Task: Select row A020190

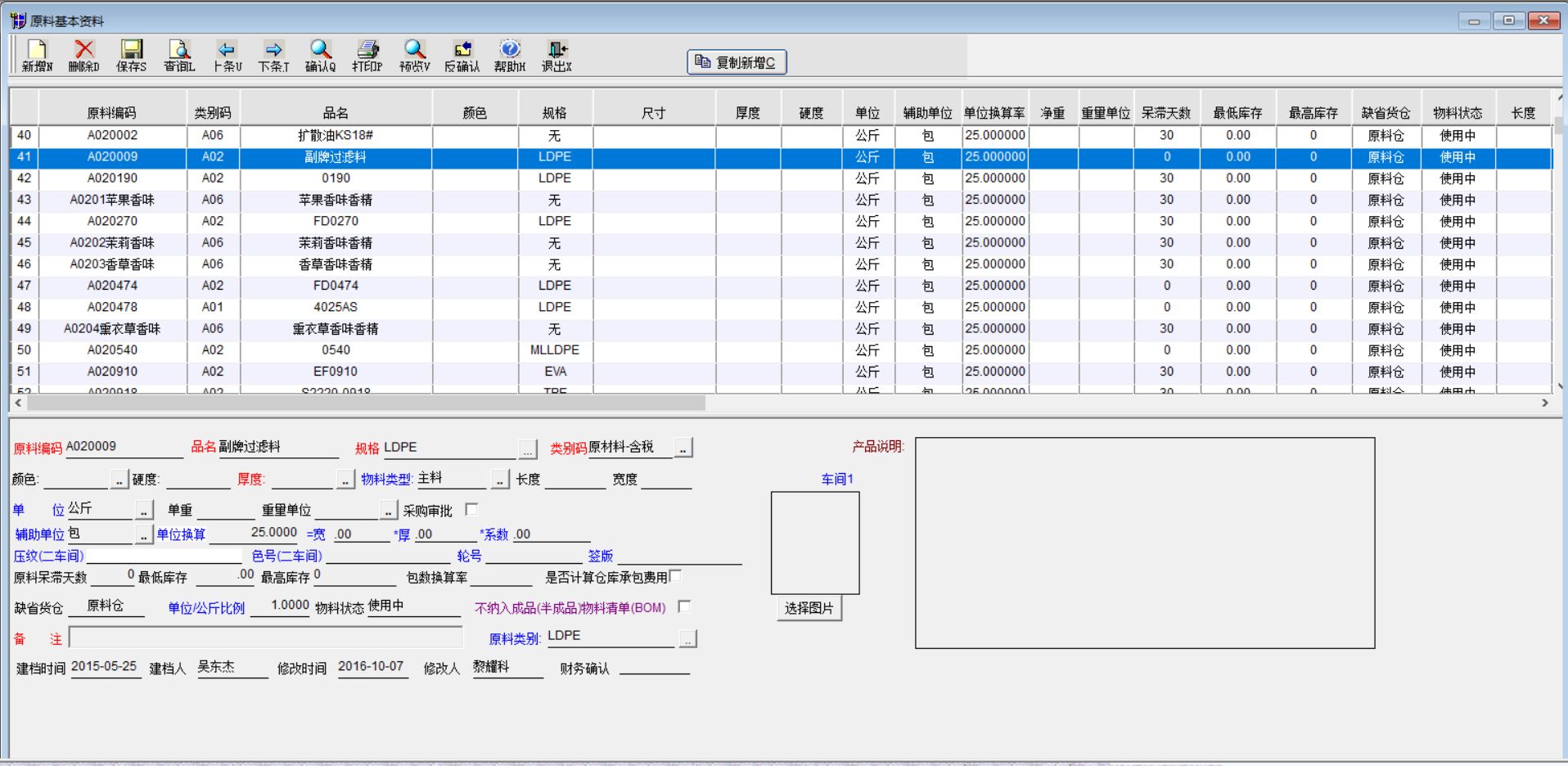Action: [781, 178]
